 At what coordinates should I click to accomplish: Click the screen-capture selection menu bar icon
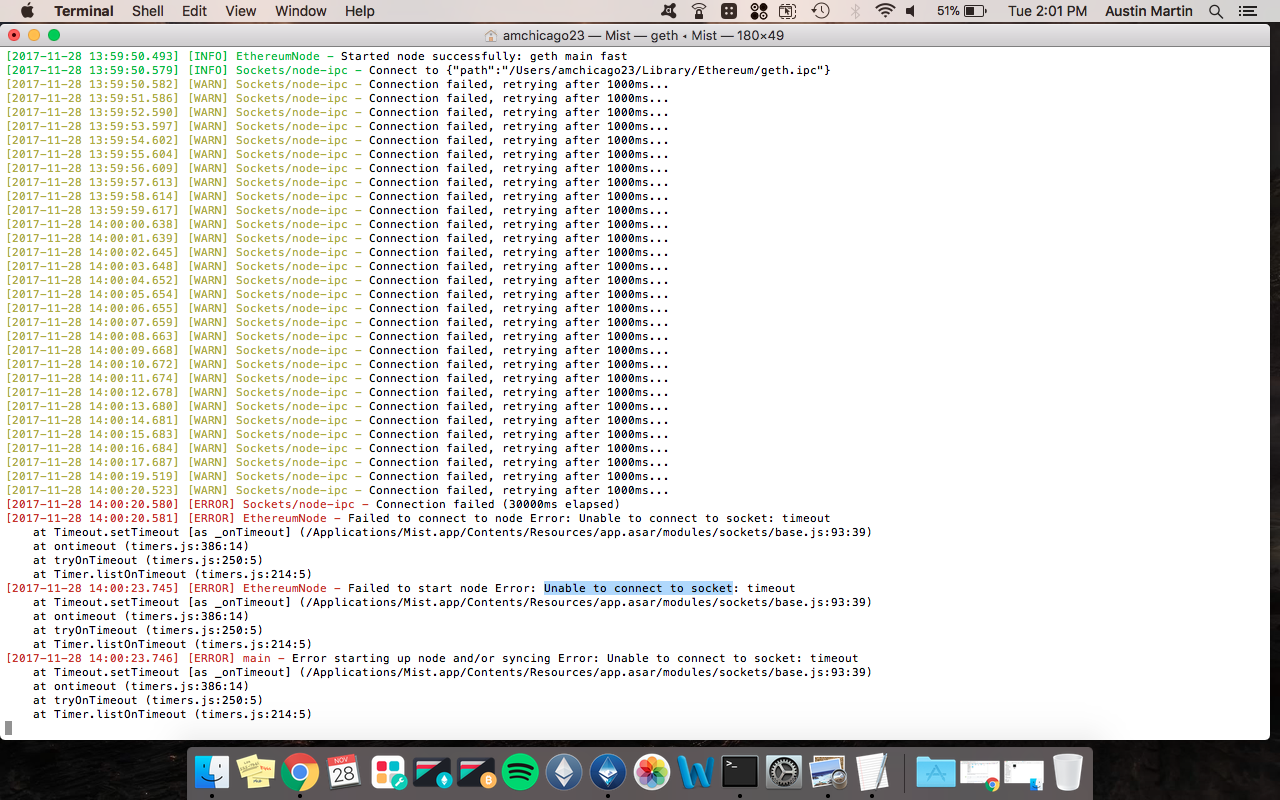(x=789, y=11)
